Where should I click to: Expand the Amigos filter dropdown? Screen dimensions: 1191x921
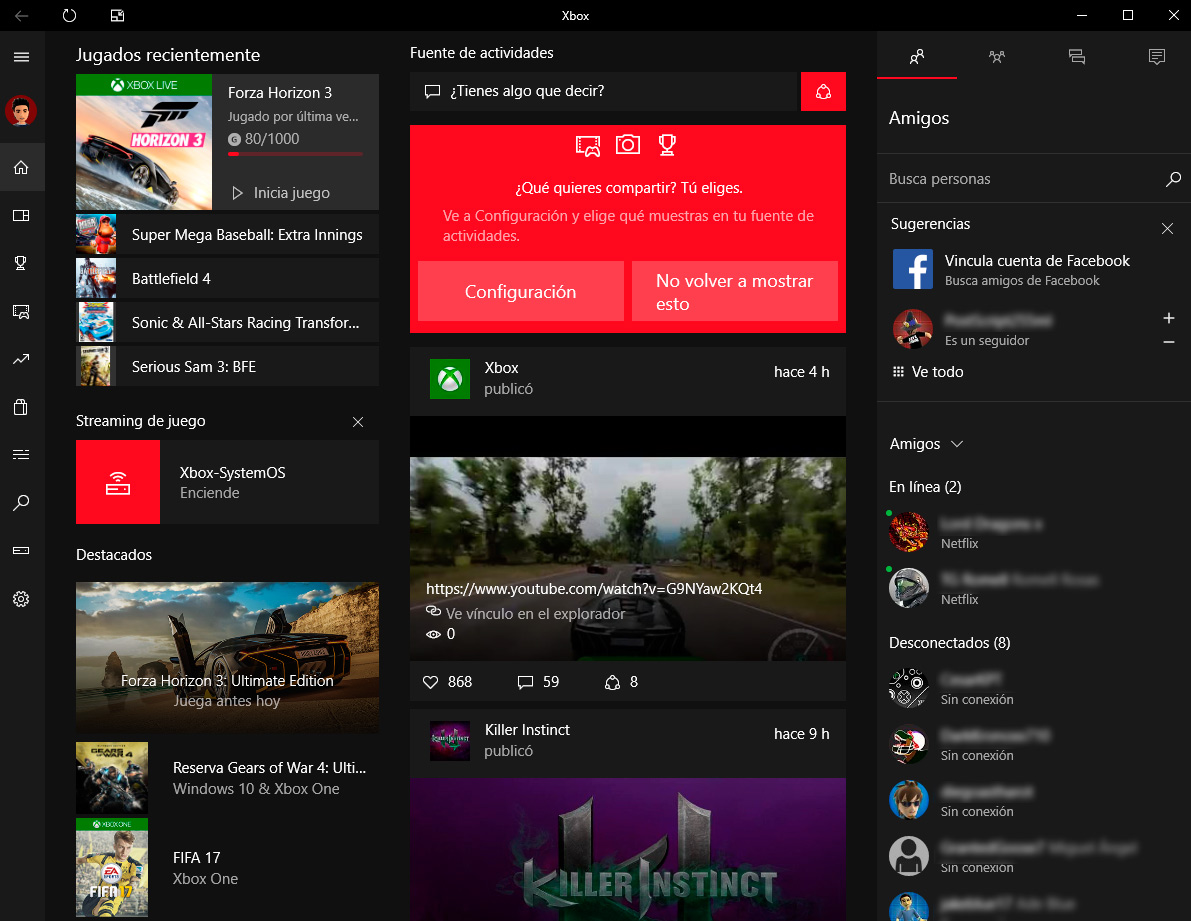pos(926,444)
